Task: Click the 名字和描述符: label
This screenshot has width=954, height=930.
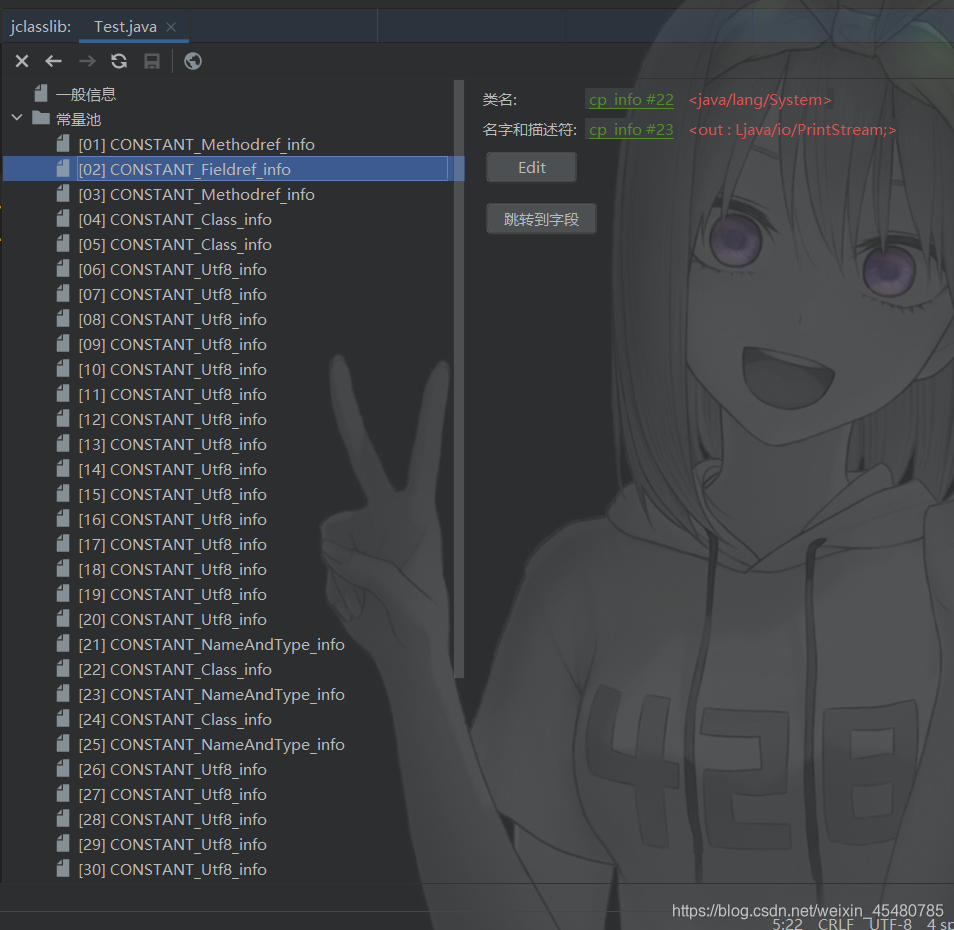Action: pos(529,130)
